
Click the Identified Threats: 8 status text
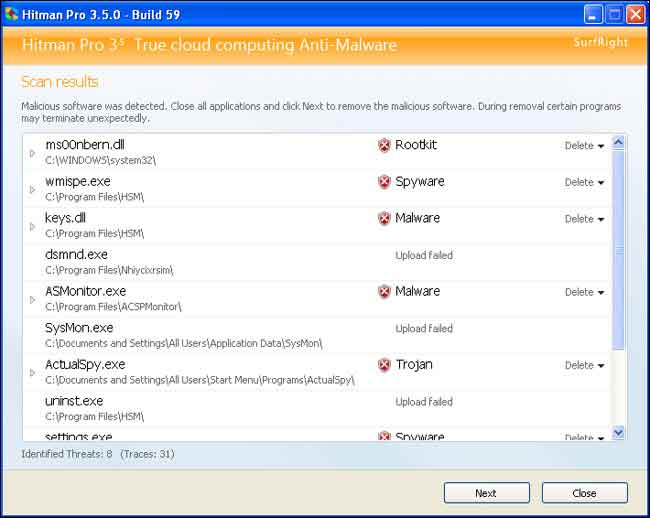pyautogui.click(x=67, y=454)
